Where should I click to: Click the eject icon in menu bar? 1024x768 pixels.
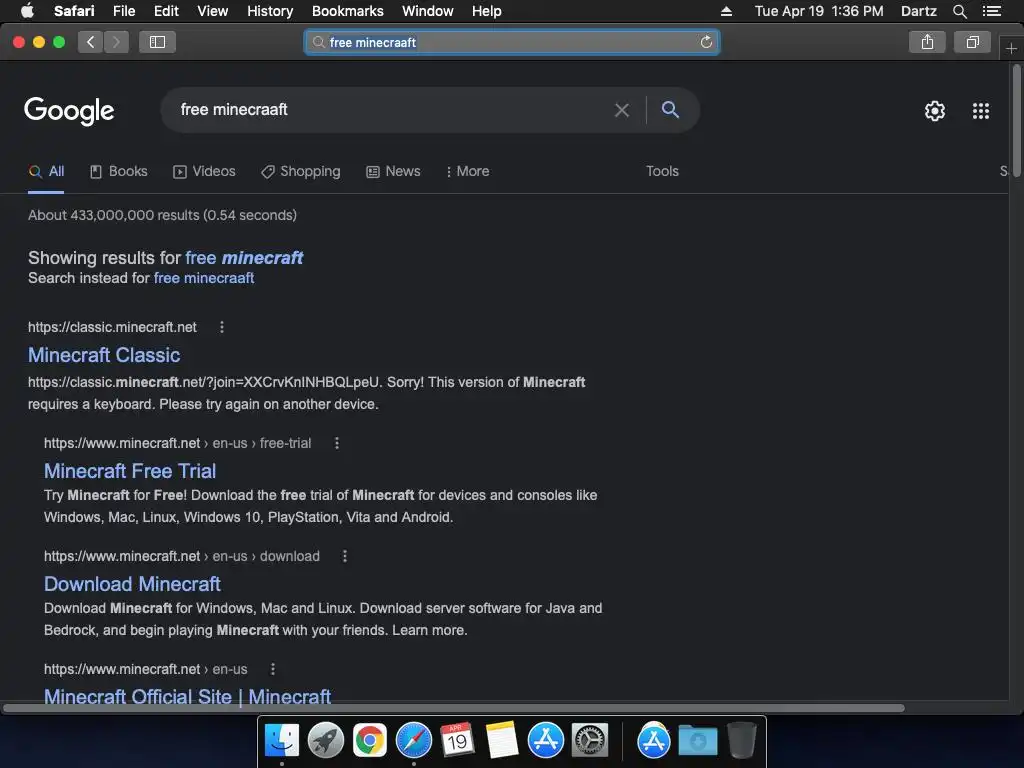726,11
